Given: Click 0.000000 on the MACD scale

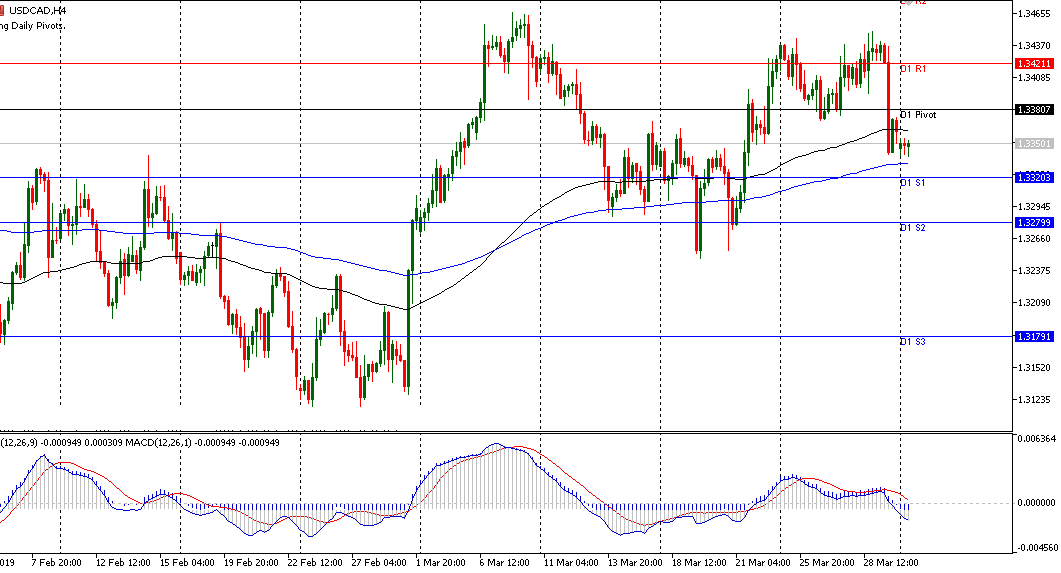Looking at the screenshot, I should click(1037, 503).
